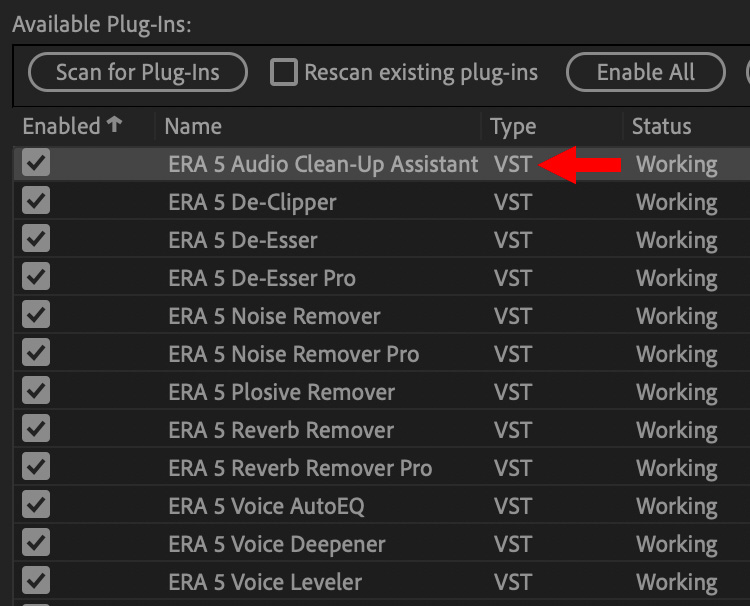Select the 'ERA 5 Noise Remover' name text
Screen dimensions: 750x606
coord(275,316)
